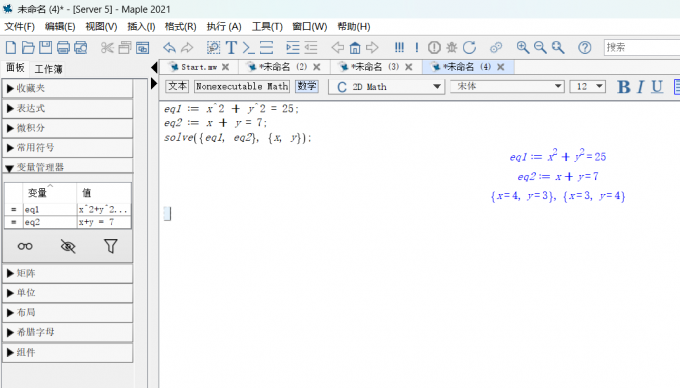Open the 宋体 font dropdown
Image resolution: width=680 pixels, height=388 pixels.
[507, 86]
